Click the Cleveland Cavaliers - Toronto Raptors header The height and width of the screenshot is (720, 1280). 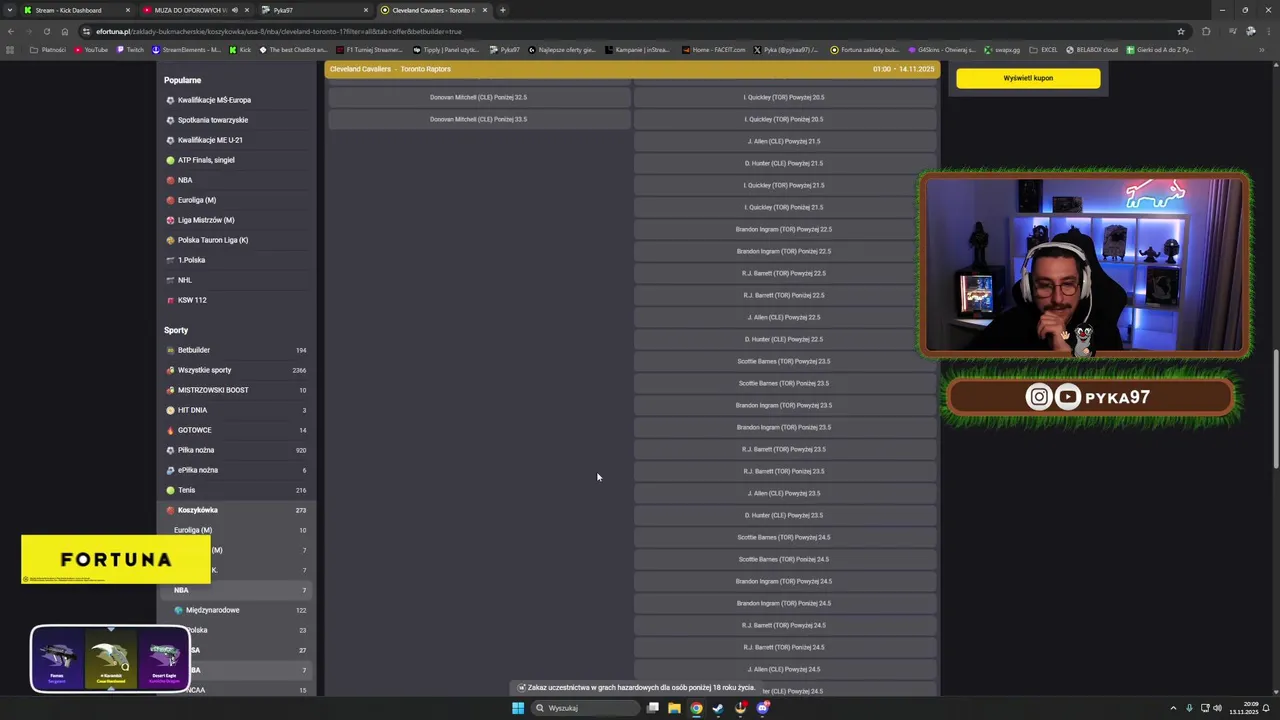[x=632, y=69]
